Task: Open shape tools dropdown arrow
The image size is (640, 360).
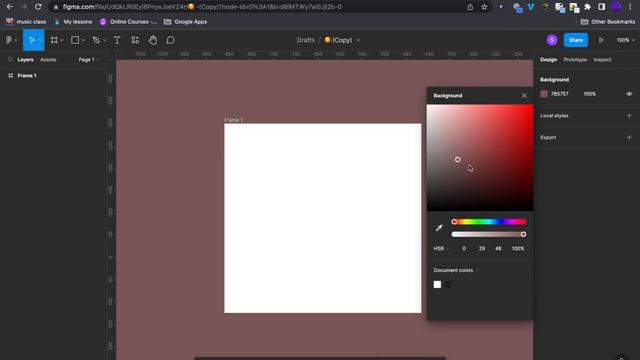Action: [83, 40]
